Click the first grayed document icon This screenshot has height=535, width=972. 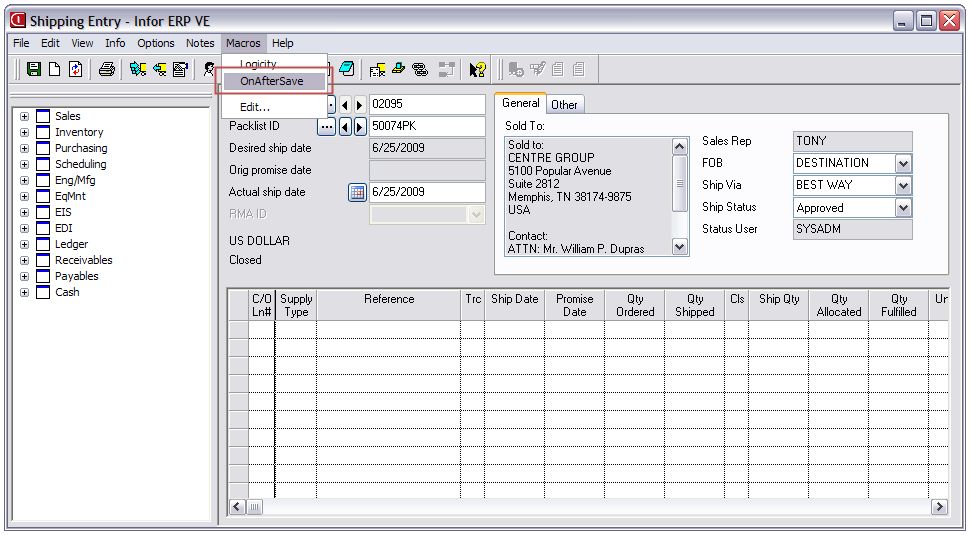click(558, 69)
